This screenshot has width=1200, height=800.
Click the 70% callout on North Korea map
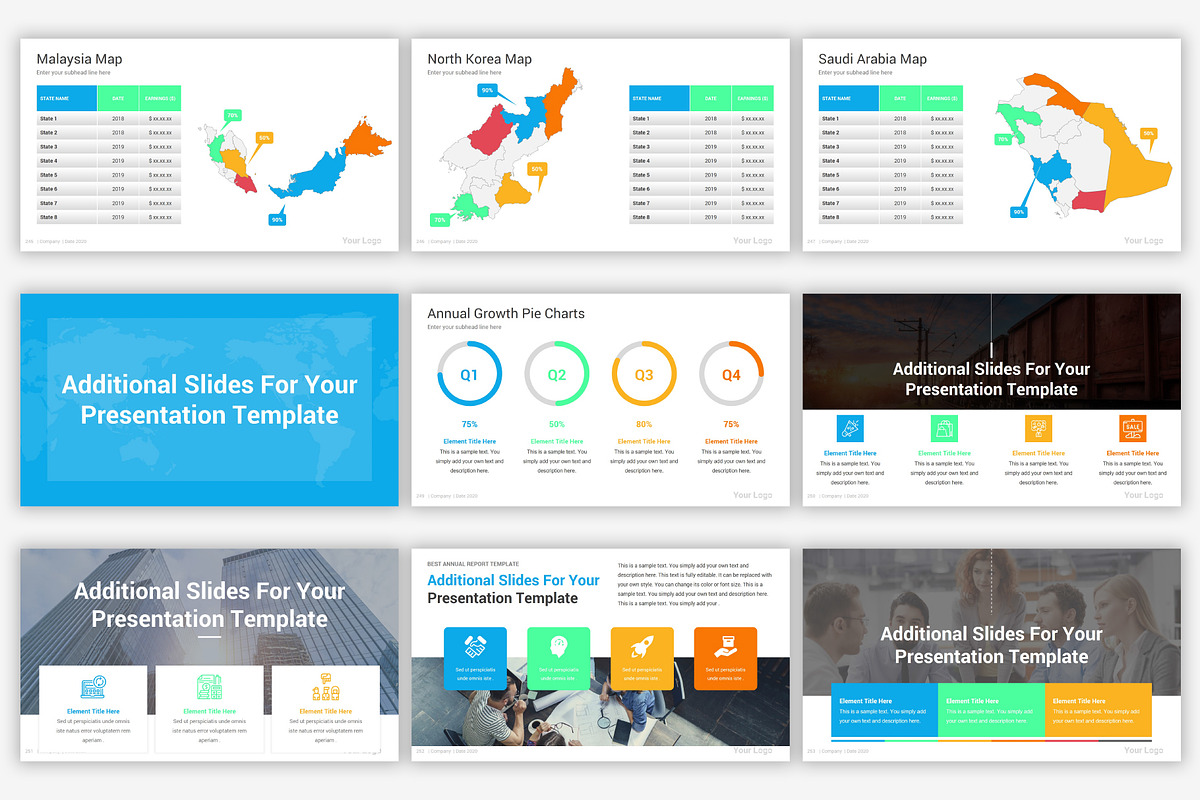coord(439,219)
